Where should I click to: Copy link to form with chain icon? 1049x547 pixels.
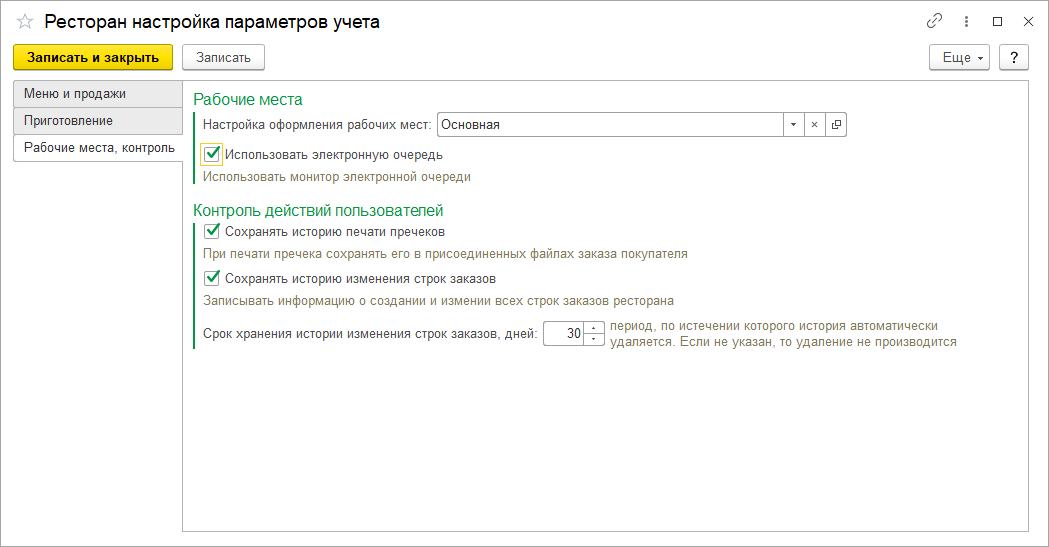click(x=935, y=21)
